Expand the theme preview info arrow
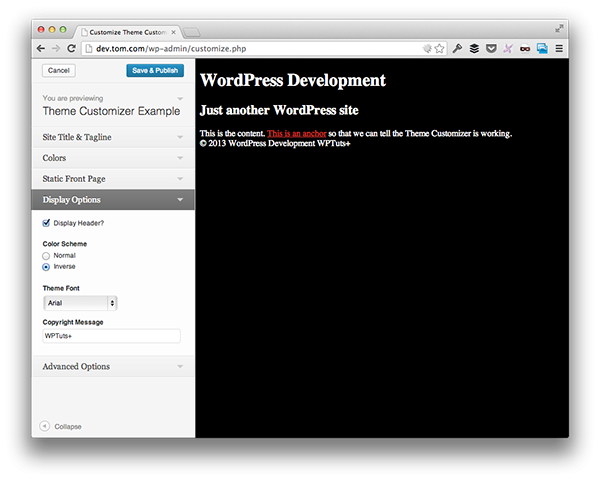The image size is (600, 481). pyautogui.click(x=180, y=98)
